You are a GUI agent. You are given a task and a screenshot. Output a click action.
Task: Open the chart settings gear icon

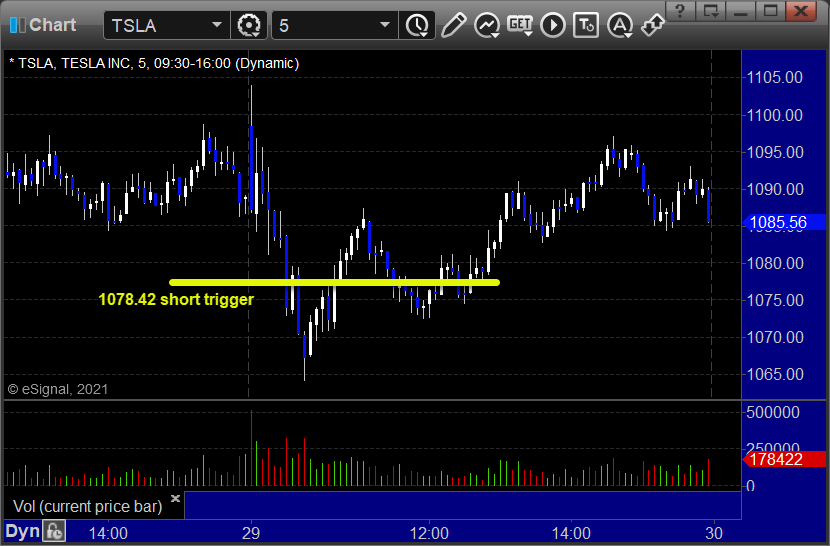pyautogui.click(x=249, y=25)
